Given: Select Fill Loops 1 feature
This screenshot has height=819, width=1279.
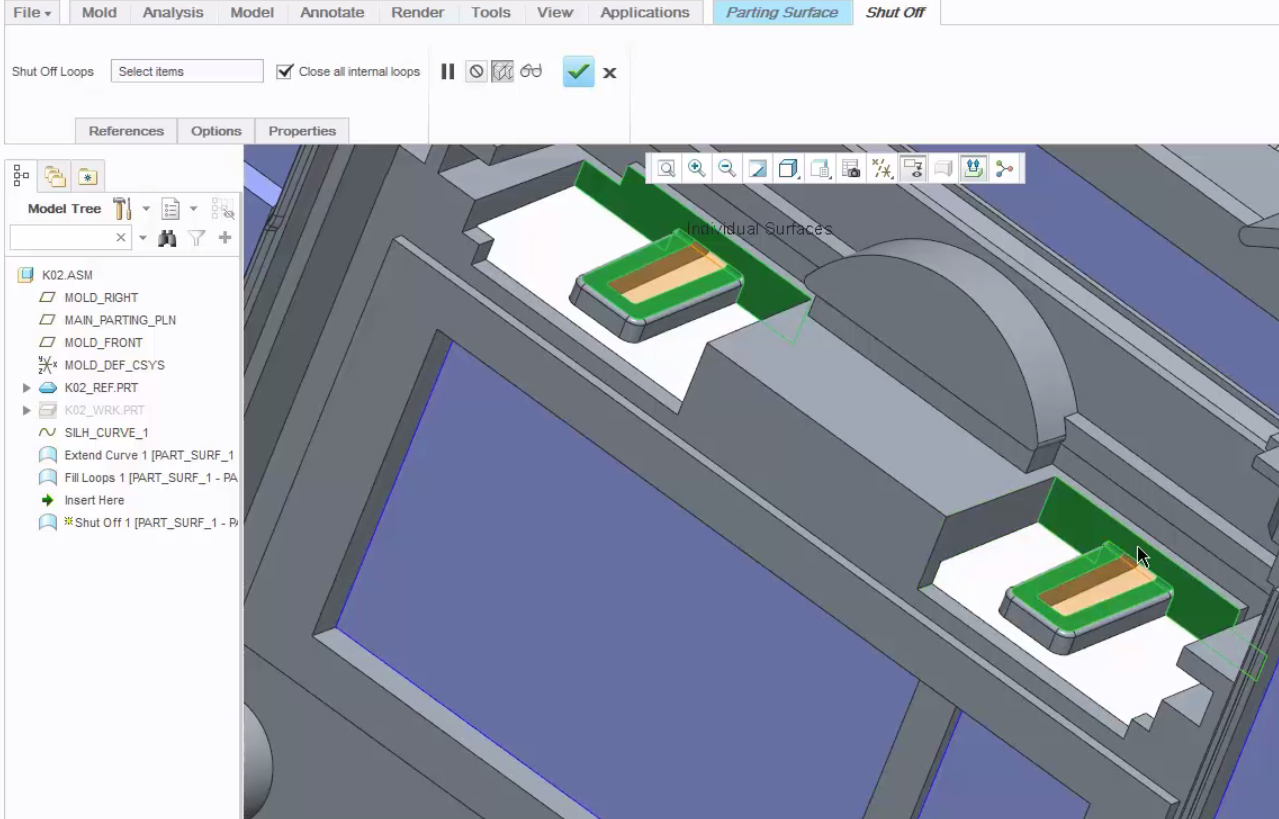Looking at the screenshot, I should click(x=150, y=477).
